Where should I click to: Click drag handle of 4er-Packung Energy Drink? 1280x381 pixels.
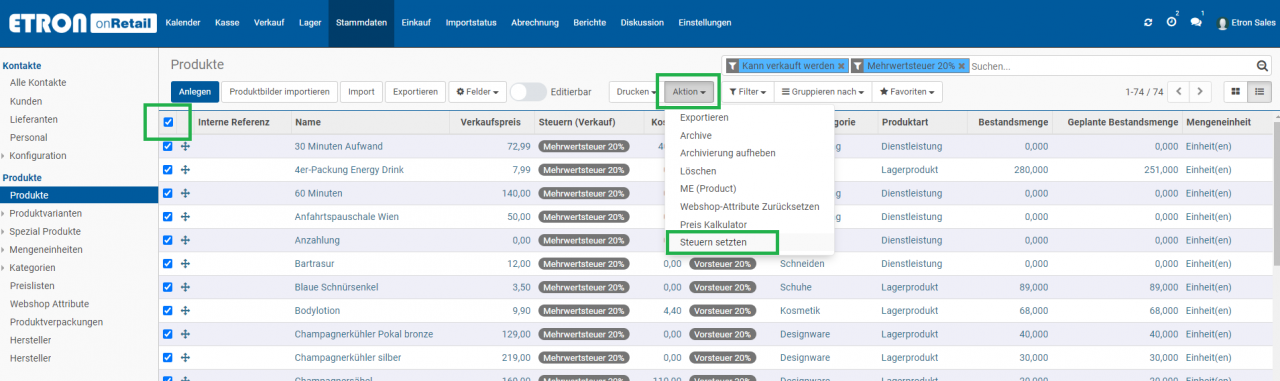[186, 170]
